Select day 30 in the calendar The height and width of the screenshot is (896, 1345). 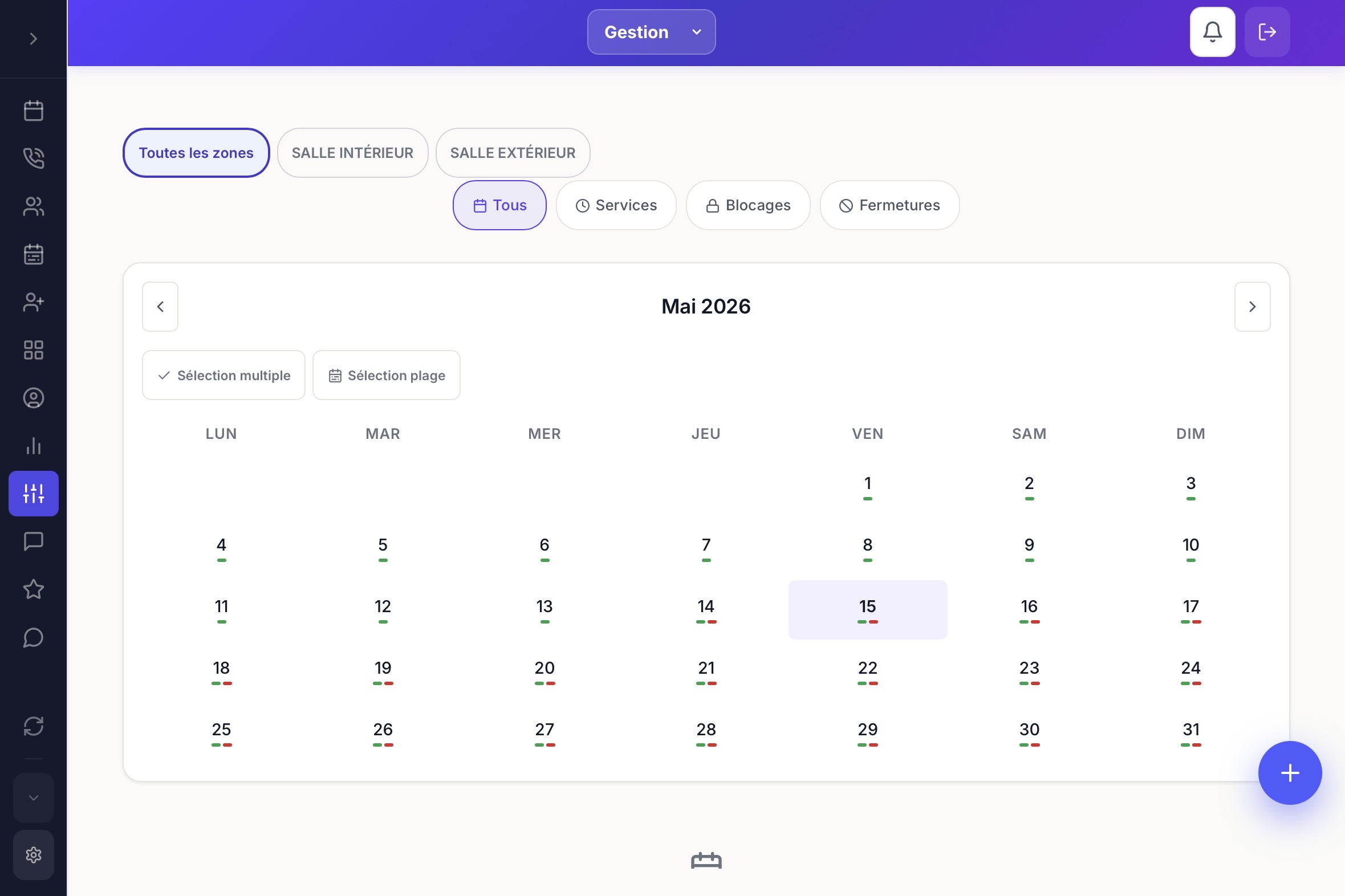[1030, 733]
